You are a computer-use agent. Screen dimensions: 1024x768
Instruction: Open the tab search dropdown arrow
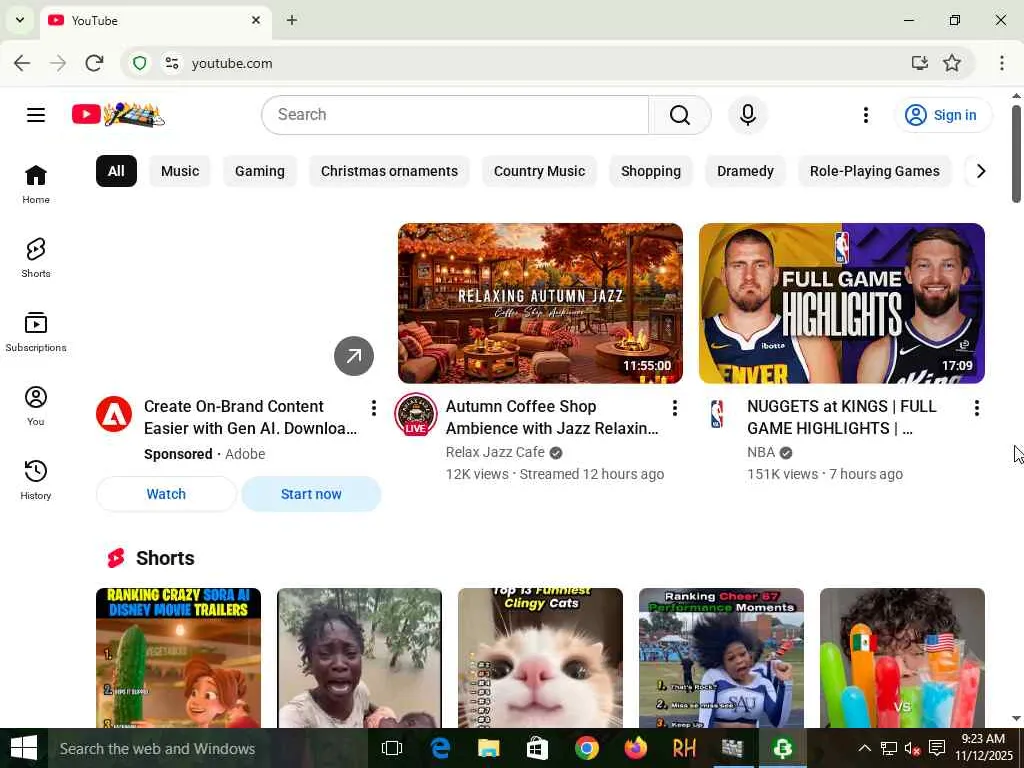20,20
